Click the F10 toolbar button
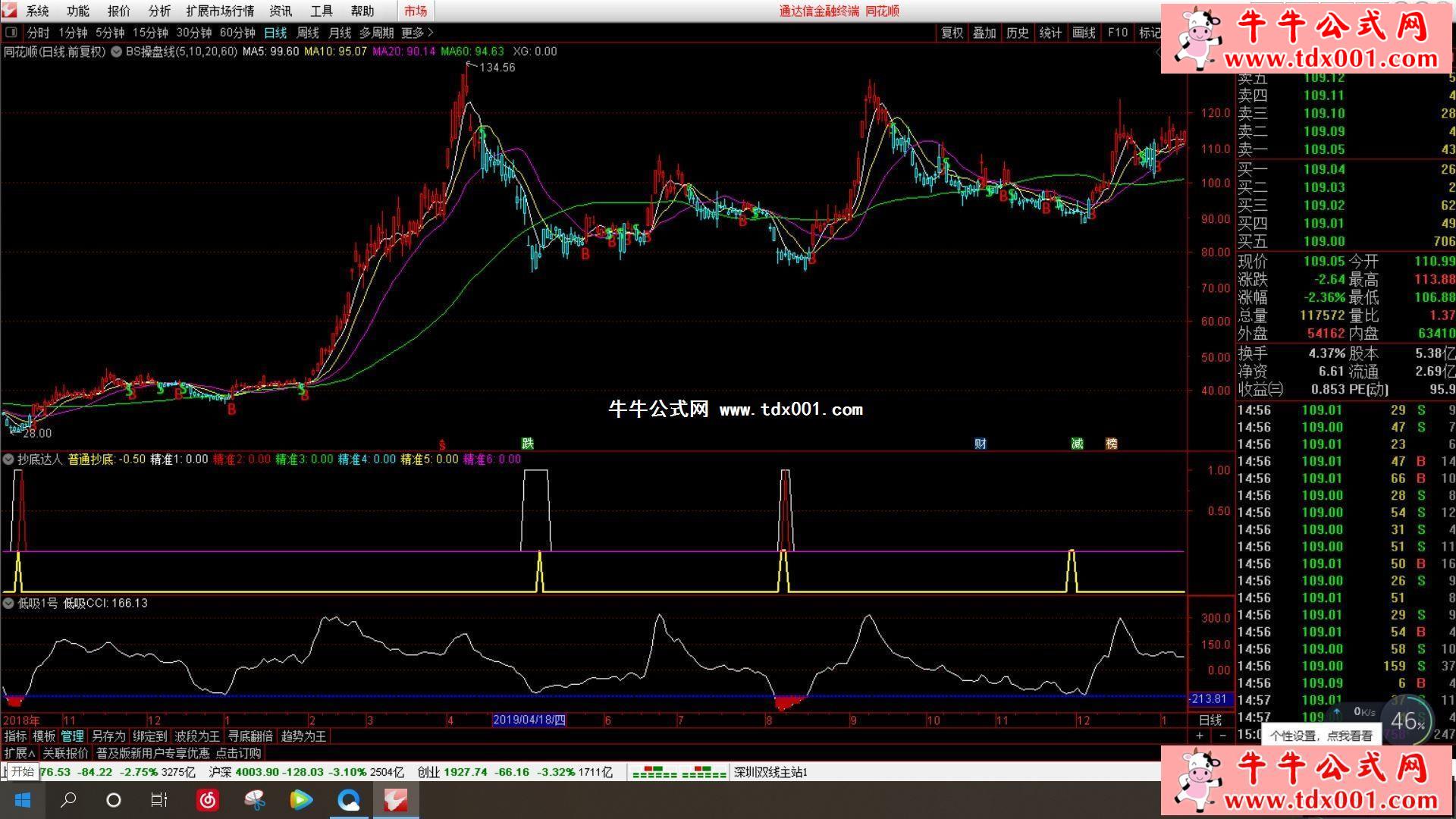 (1117, 33)
